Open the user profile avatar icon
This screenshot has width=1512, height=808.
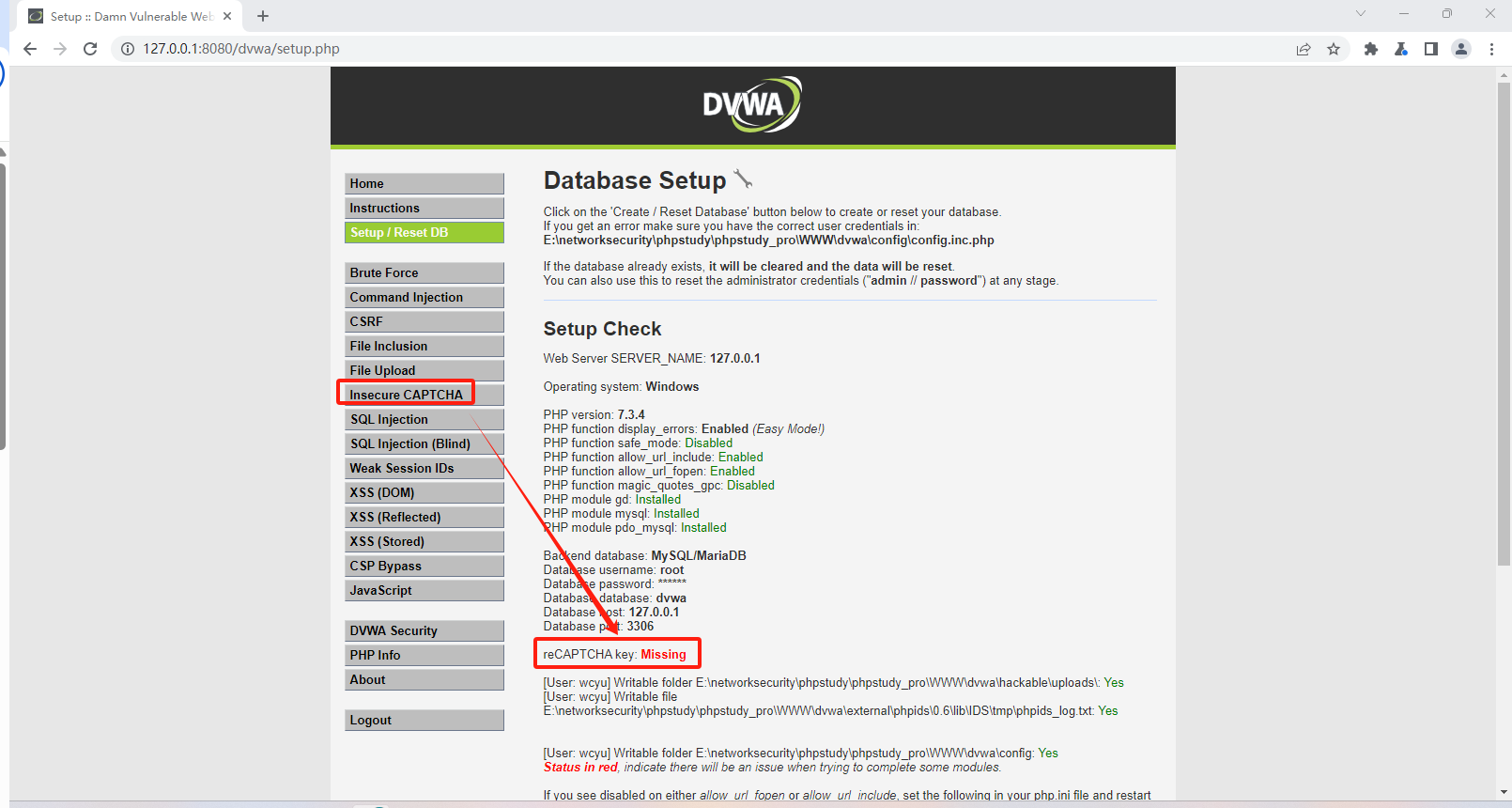[1461, 49]
